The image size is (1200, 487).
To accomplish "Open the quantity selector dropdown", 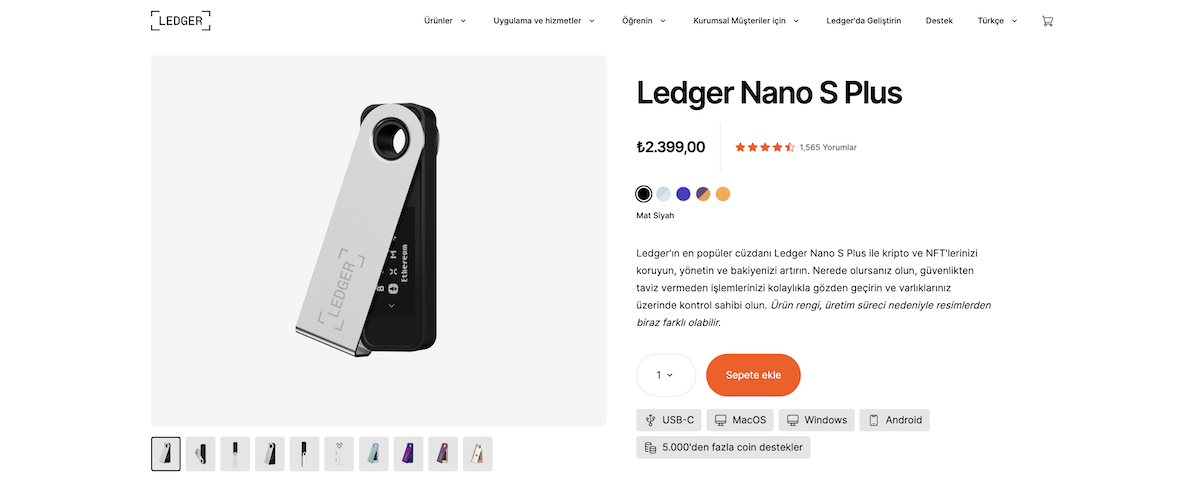I will pos(665,375).
